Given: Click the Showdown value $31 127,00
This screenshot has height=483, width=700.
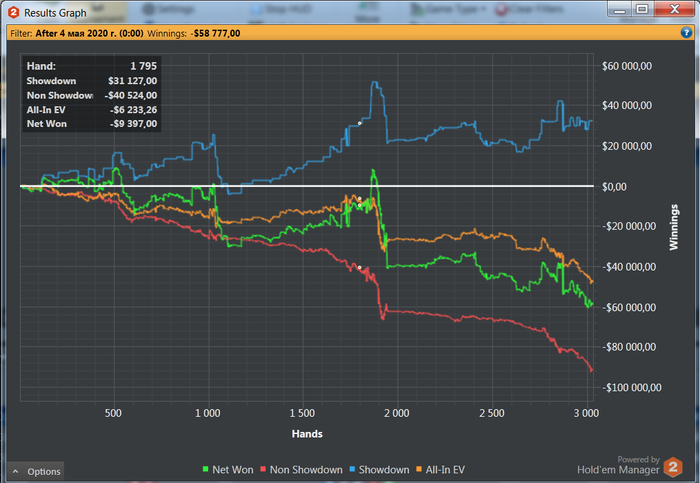Looking at the screenshot, I should point(132,81).
